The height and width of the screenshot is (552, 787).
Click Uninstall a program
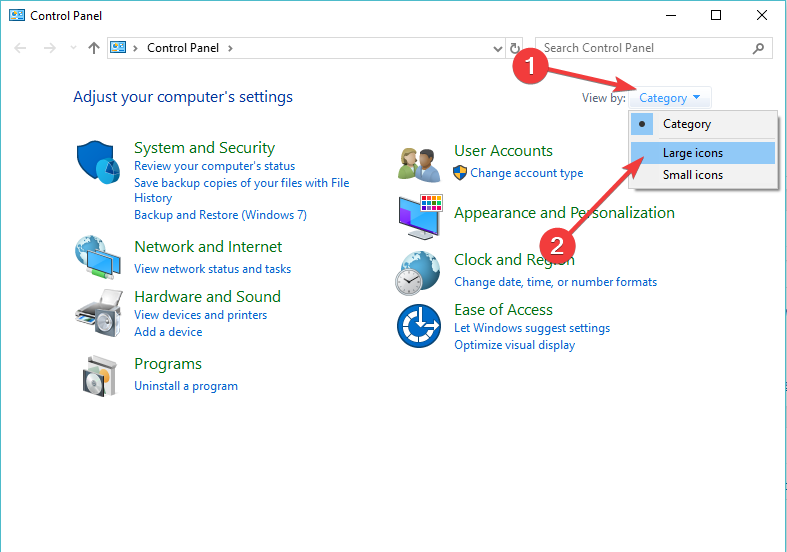[x=186, y=386]
